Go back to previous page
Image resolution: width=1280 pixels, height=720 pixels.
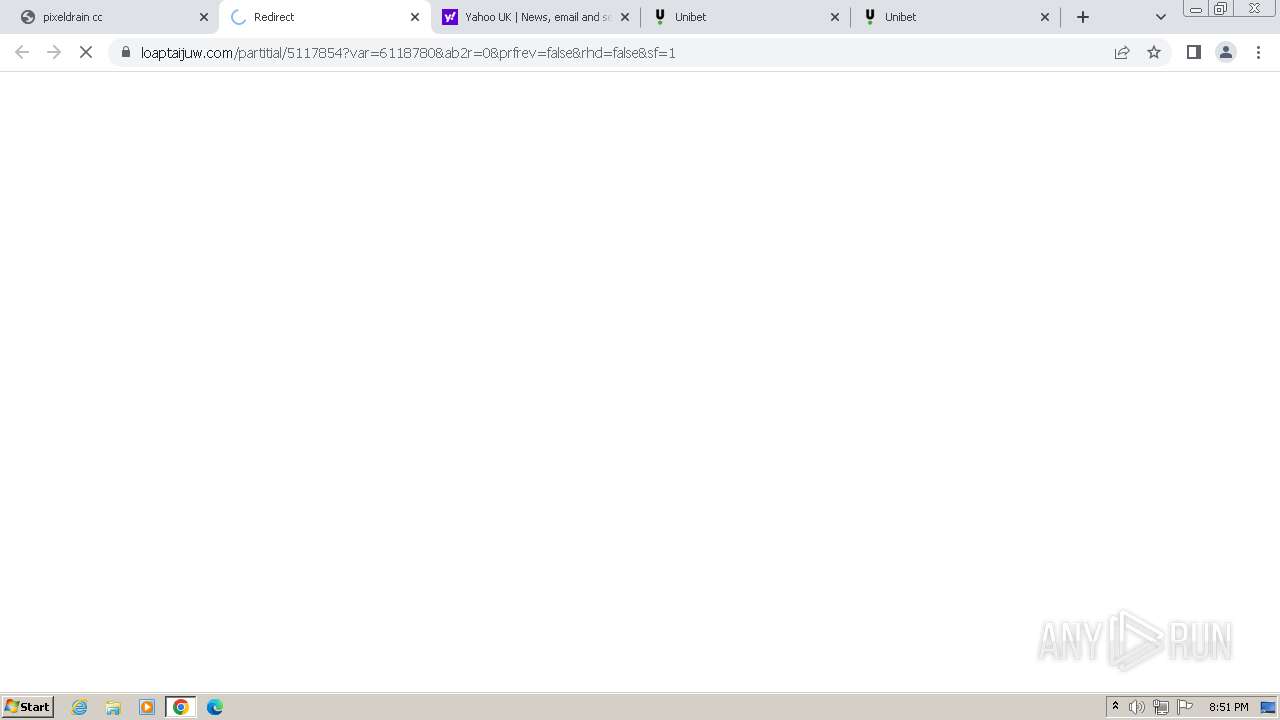(22, 52)
